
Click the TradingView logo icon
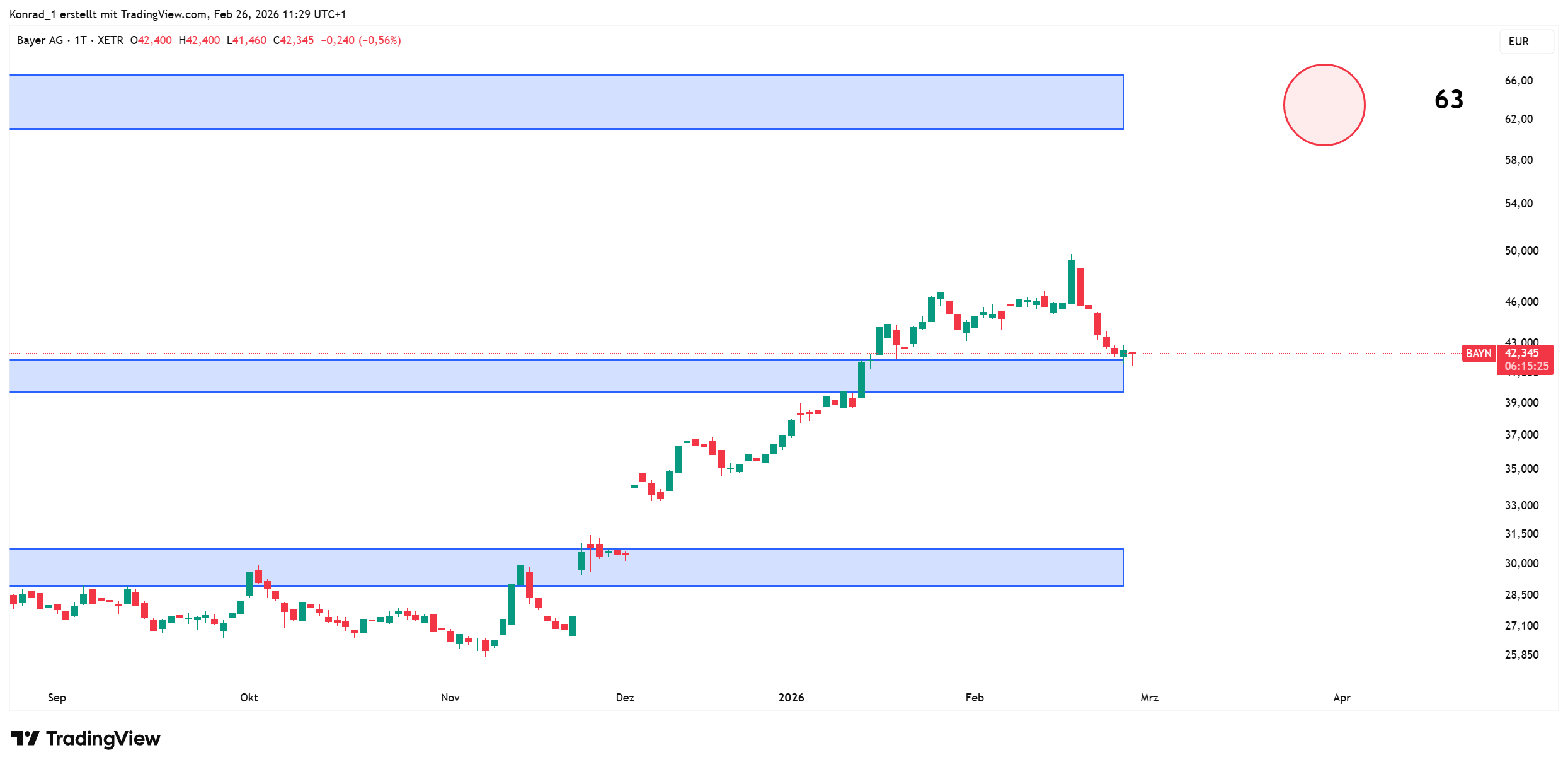25,738
